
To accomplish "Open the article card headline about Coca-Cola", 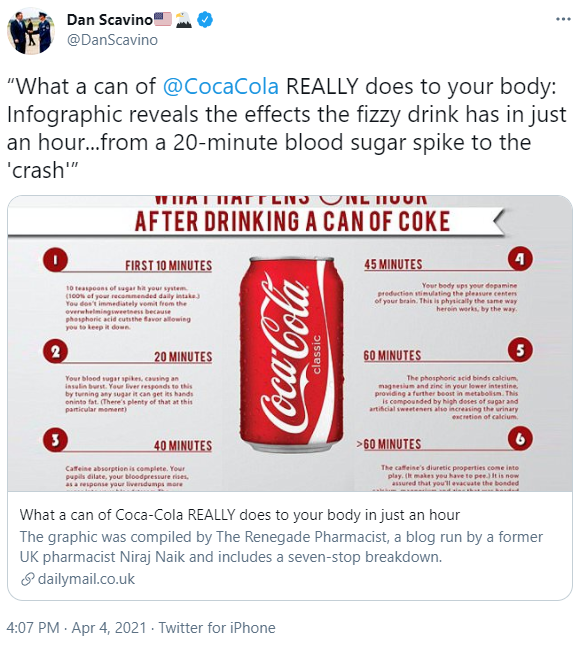I will [x=240, y=515].
